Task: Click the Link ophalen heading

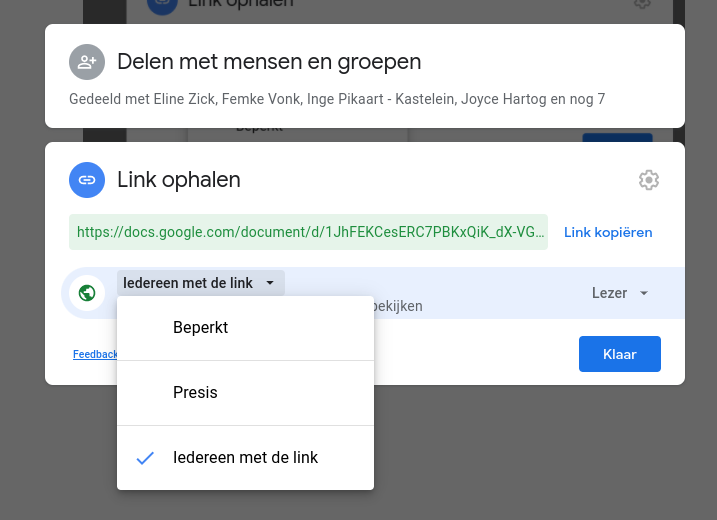Action: click(179, 180)
